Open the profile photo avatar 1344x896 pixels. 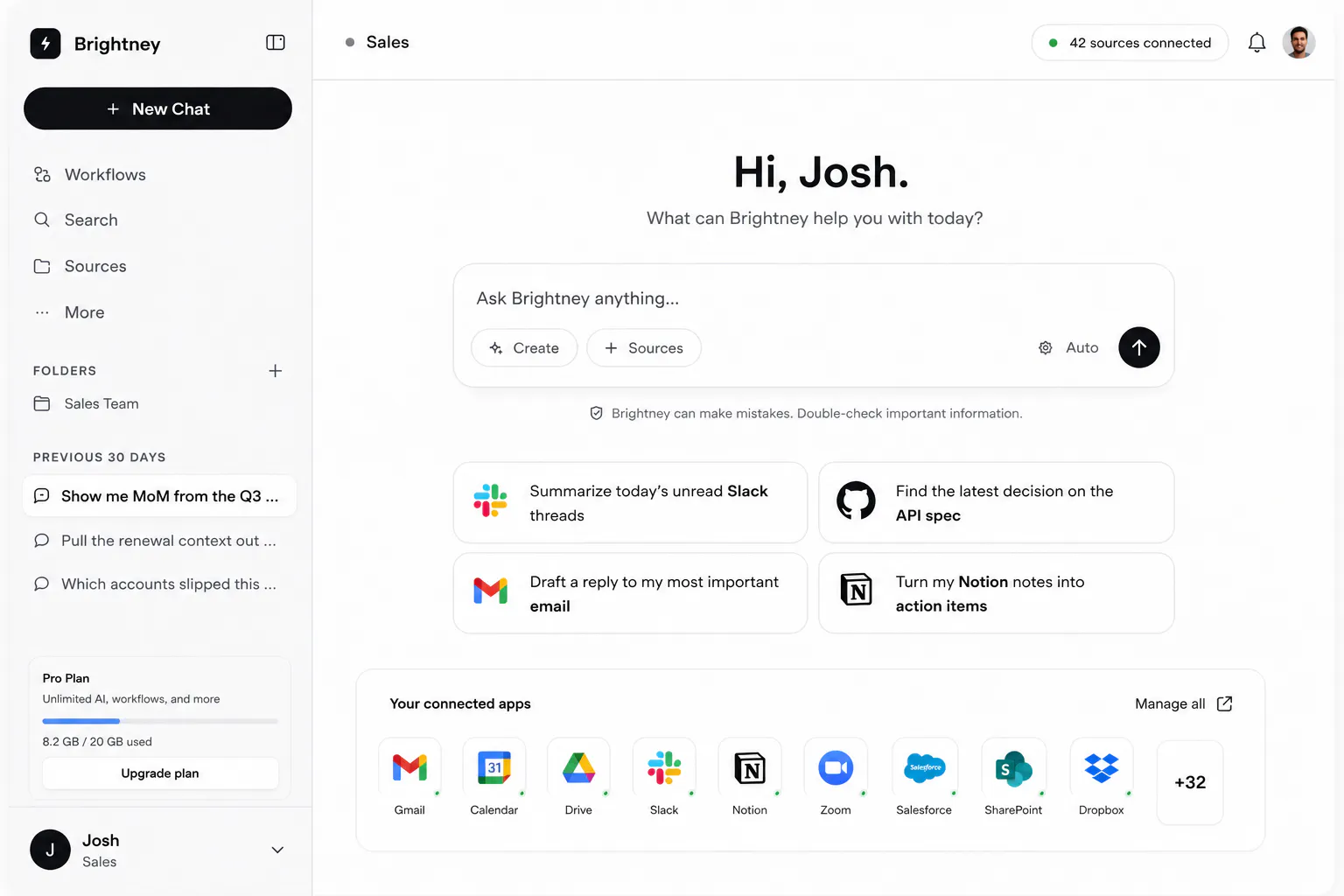click(x=1298, y=43)
